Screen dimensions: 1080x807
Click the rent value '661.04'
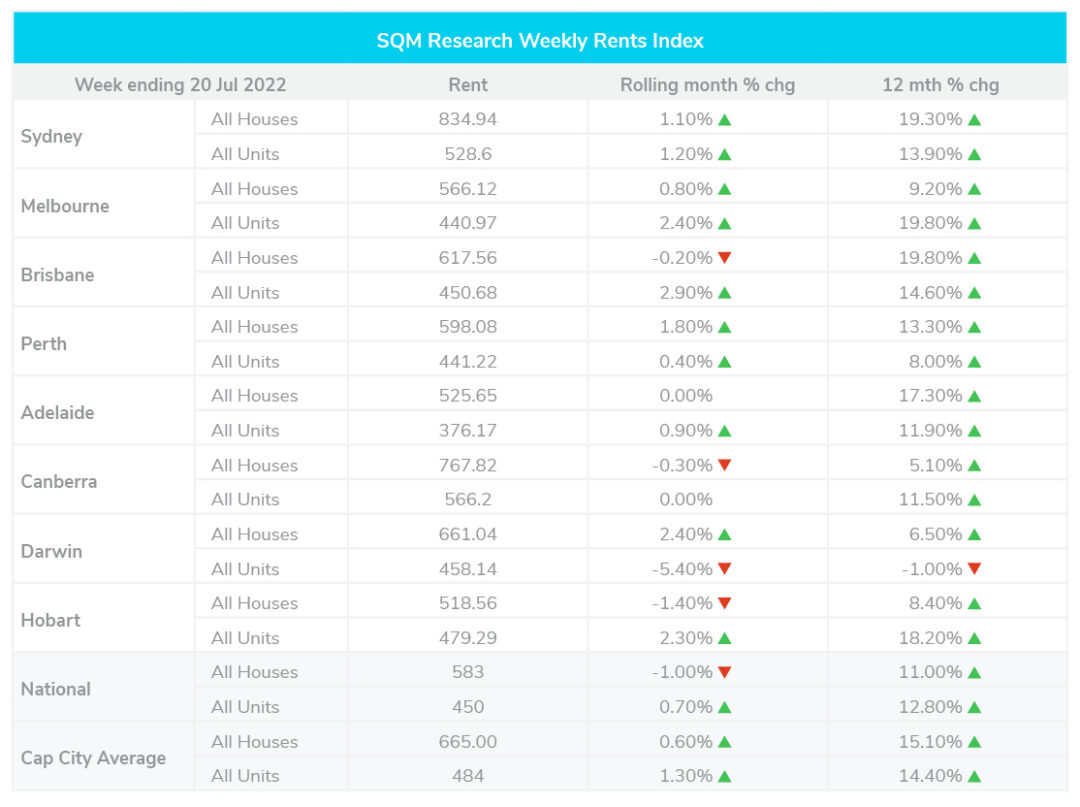[x=468, y=534]
